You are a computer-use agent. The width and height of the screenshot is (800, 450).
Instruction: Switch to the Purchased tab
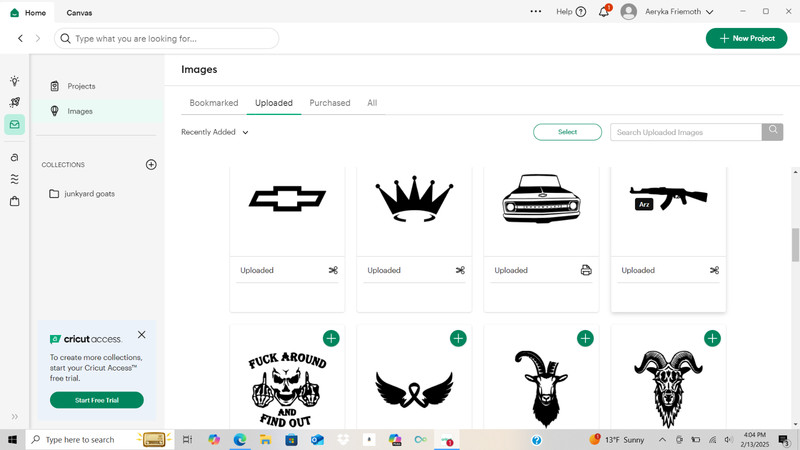pyautogui.click(x=330, y=103)
